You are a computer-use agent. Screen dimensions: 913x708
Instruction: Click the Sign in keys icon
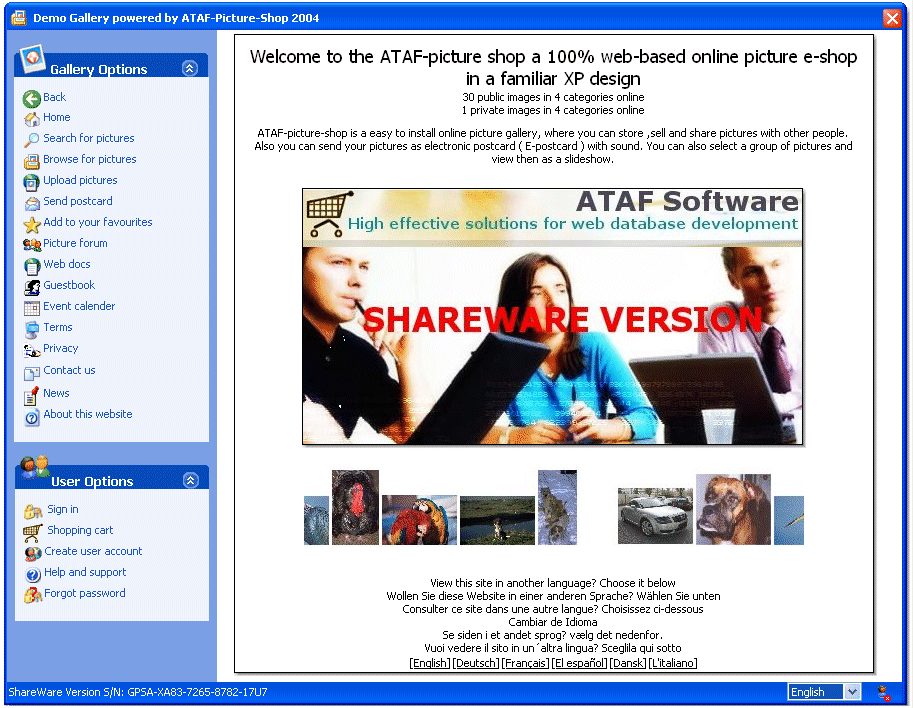pos(33,511)
